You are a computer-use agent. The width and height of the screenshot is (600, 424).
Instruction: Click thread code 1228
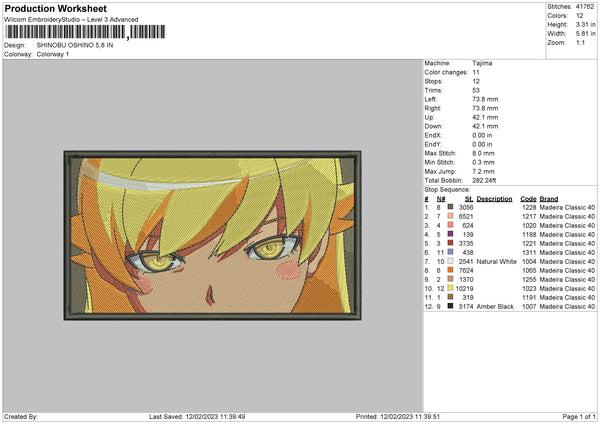[x=529, y=207]
